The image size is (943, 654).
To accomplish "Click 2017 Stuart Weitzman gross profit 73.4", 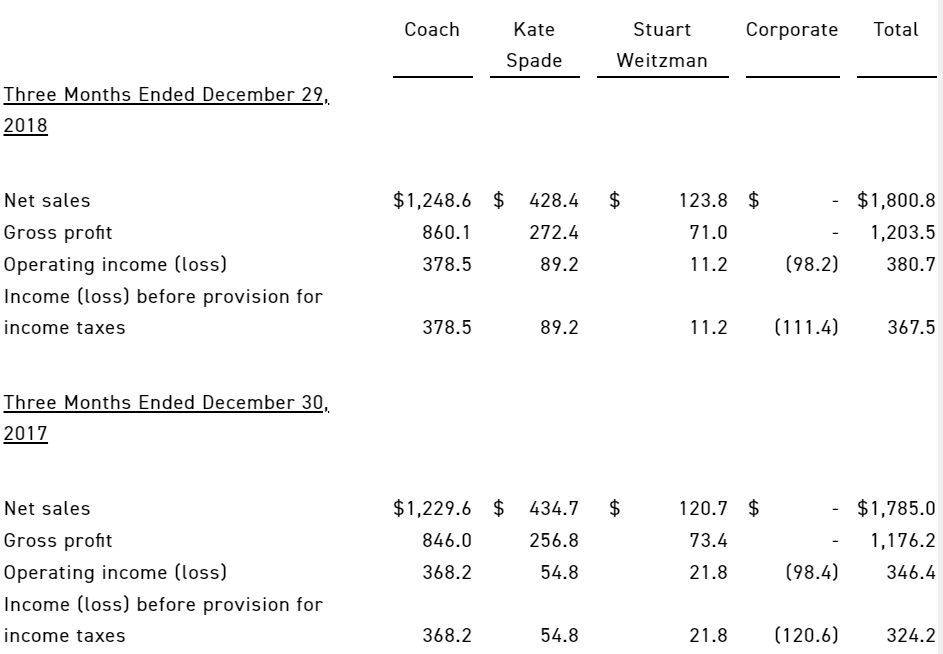I will 708,540.
